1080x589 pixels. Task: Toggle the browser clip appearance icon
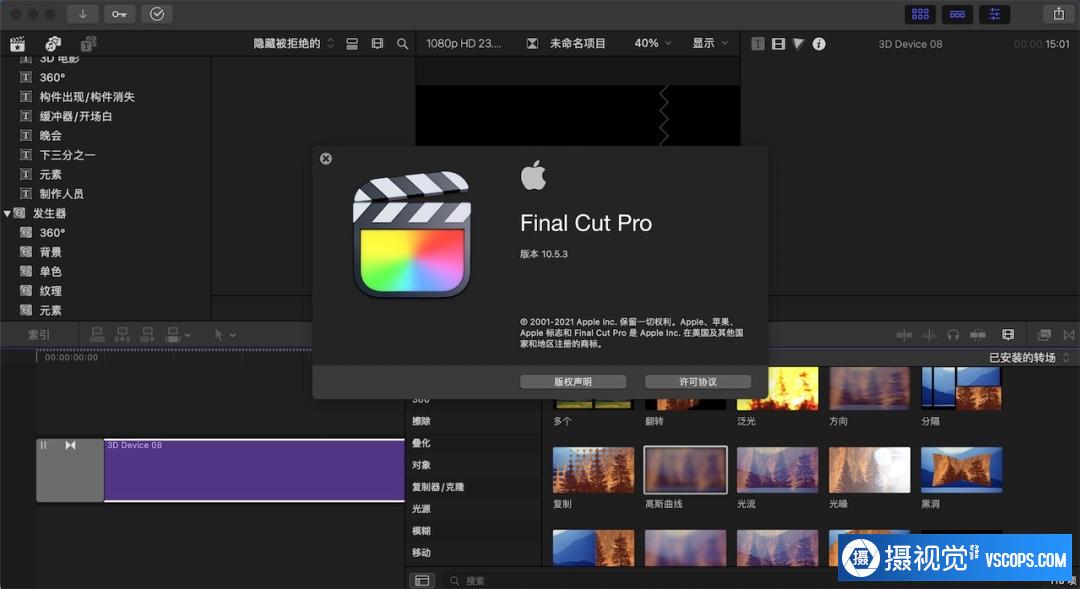click(352, 43)
